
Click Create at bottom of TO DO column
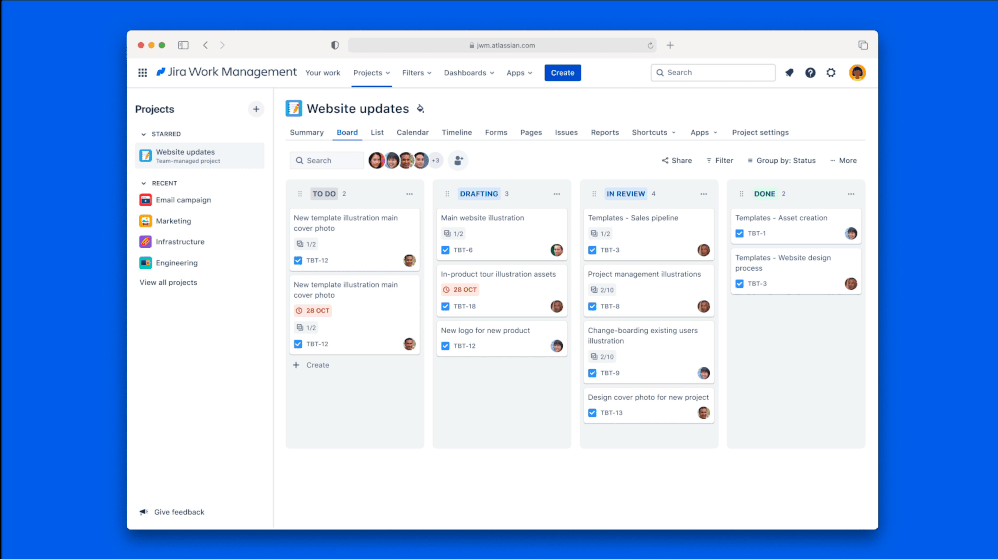[311, 365]
